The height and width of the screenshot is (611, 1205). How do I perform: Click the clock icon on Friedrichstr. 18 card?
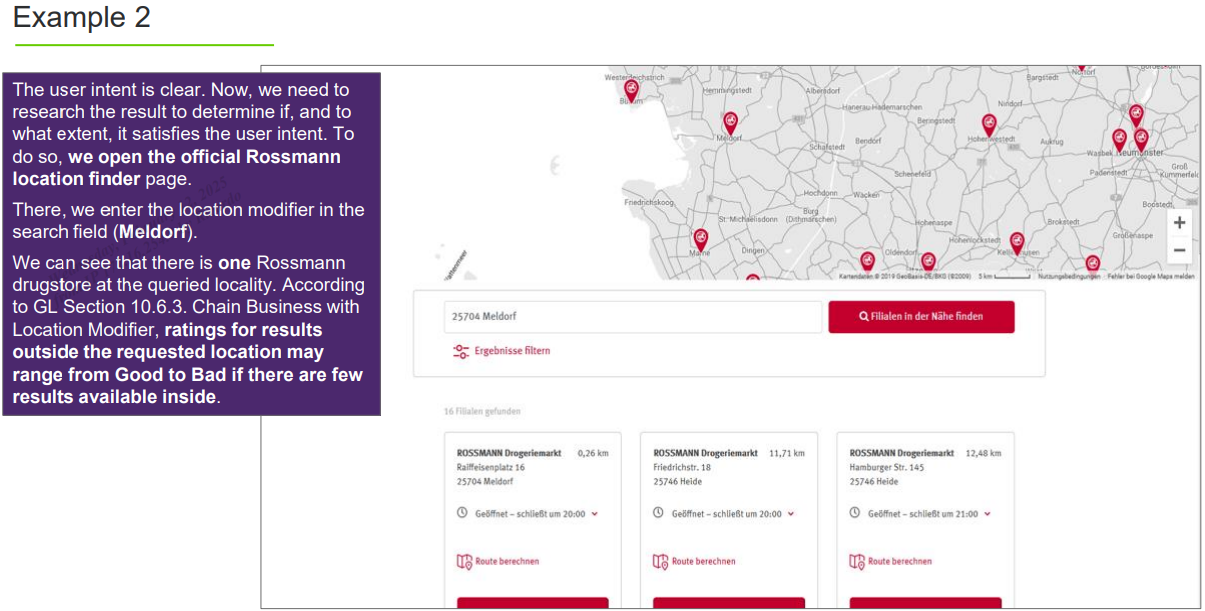[658, 513]
